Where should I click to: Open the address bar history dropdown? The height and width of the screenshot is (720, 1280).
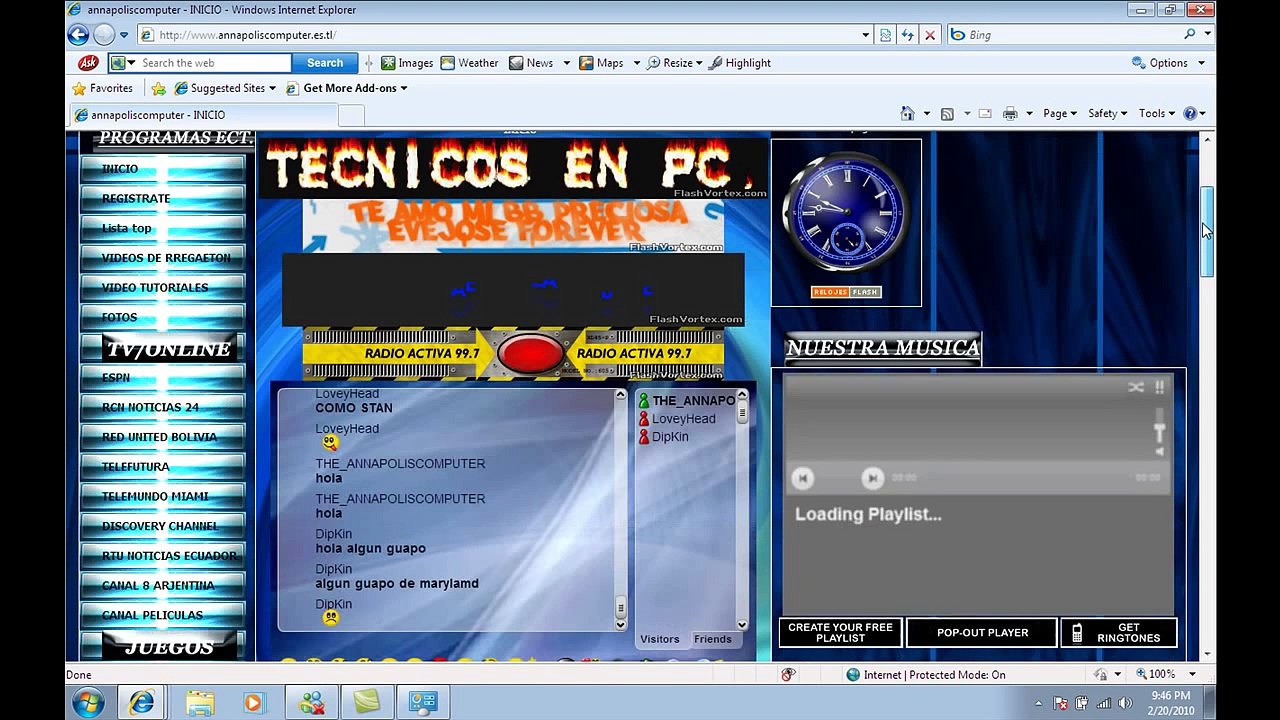click(x=866, y=35)
